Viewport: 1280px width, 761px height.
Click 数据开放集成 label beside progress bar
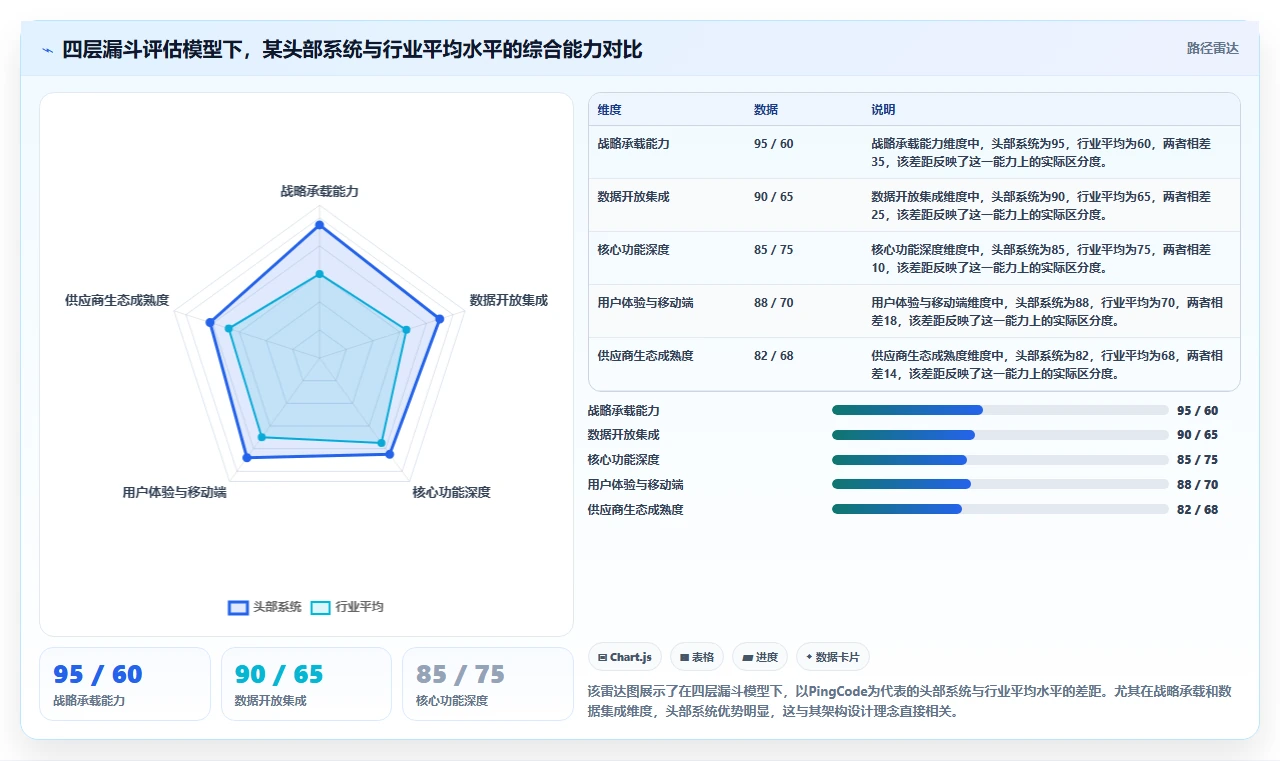pos(623,435)
